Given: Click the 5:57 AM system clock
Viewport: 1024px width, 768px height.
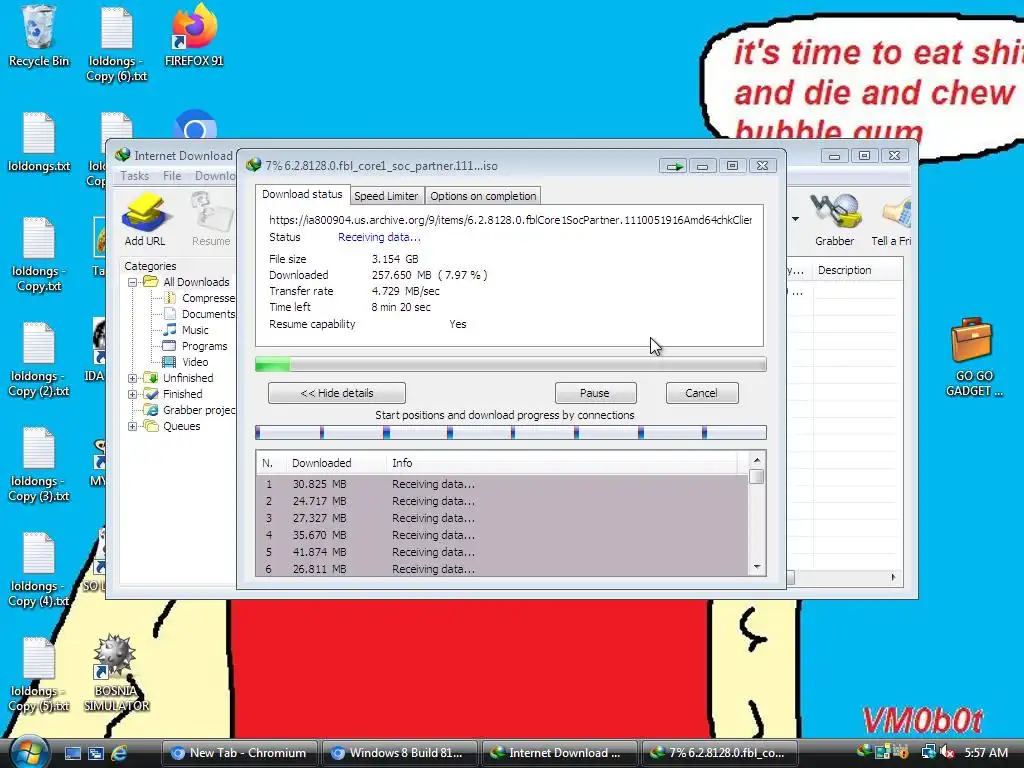Looking at the screenshot, I should [985, 753].
